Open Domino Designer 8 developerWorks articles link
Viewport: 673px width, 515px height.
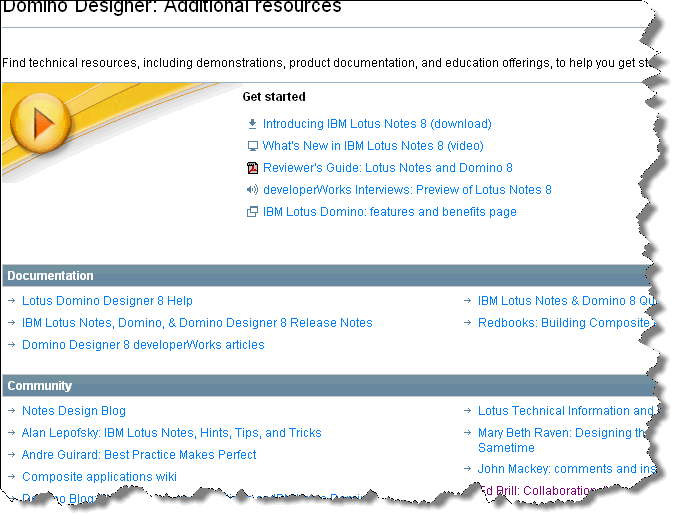(143, 345)
